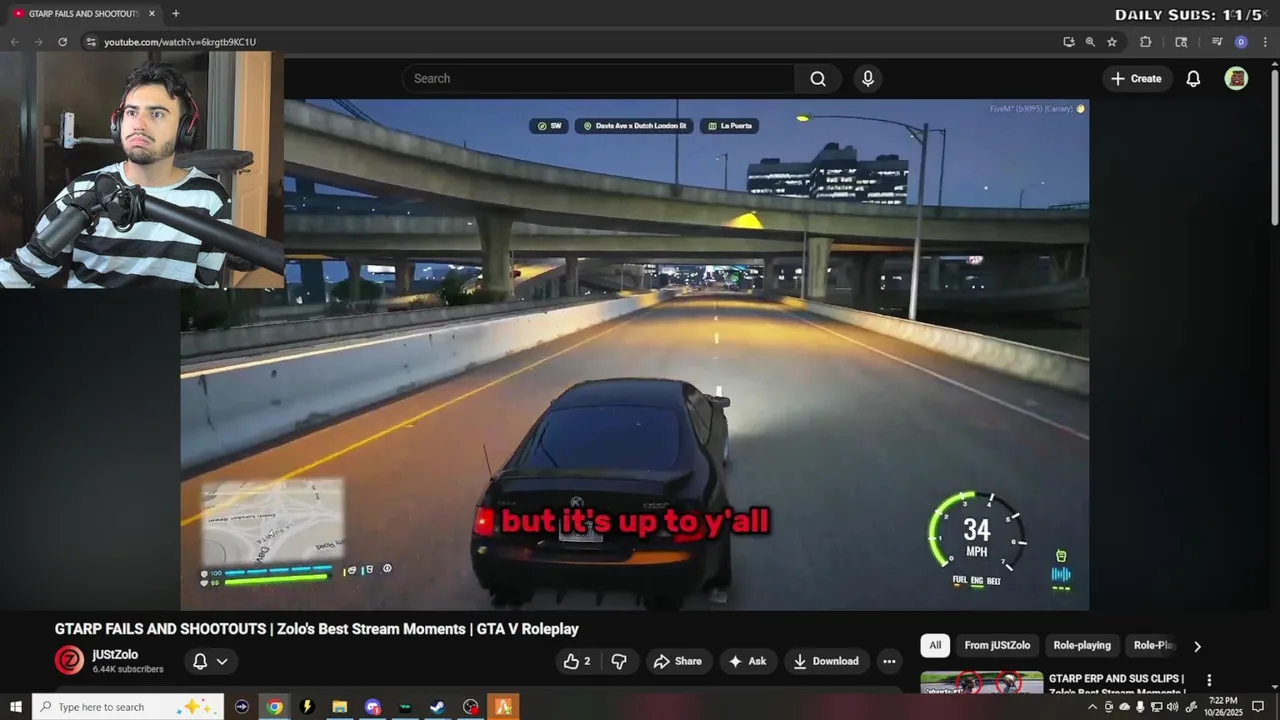Click the video title text
1280x720 pixels.
(316, 629)
